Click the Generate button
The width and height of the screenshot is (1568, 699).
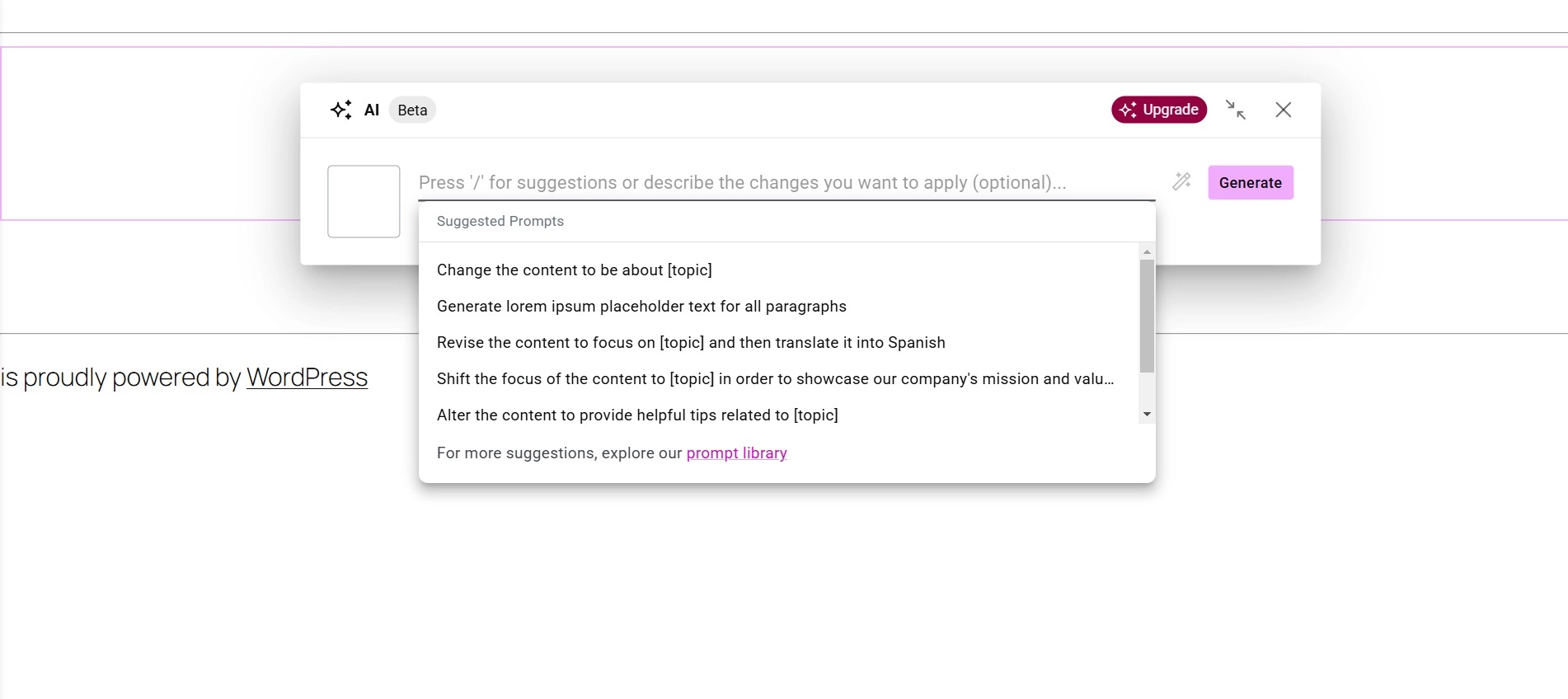[1251, 183]
